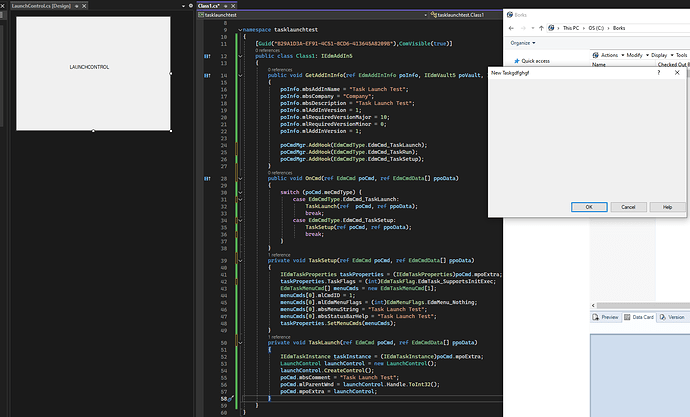Click 'This PC' in the address bar breadcrumb
Viewport: 690px width, 417px height.
point(571,28)
